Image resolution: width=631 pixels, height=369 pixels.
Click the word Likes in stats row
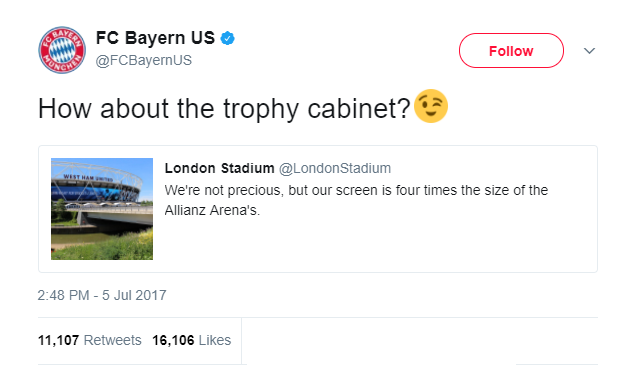tap(215, 340)
